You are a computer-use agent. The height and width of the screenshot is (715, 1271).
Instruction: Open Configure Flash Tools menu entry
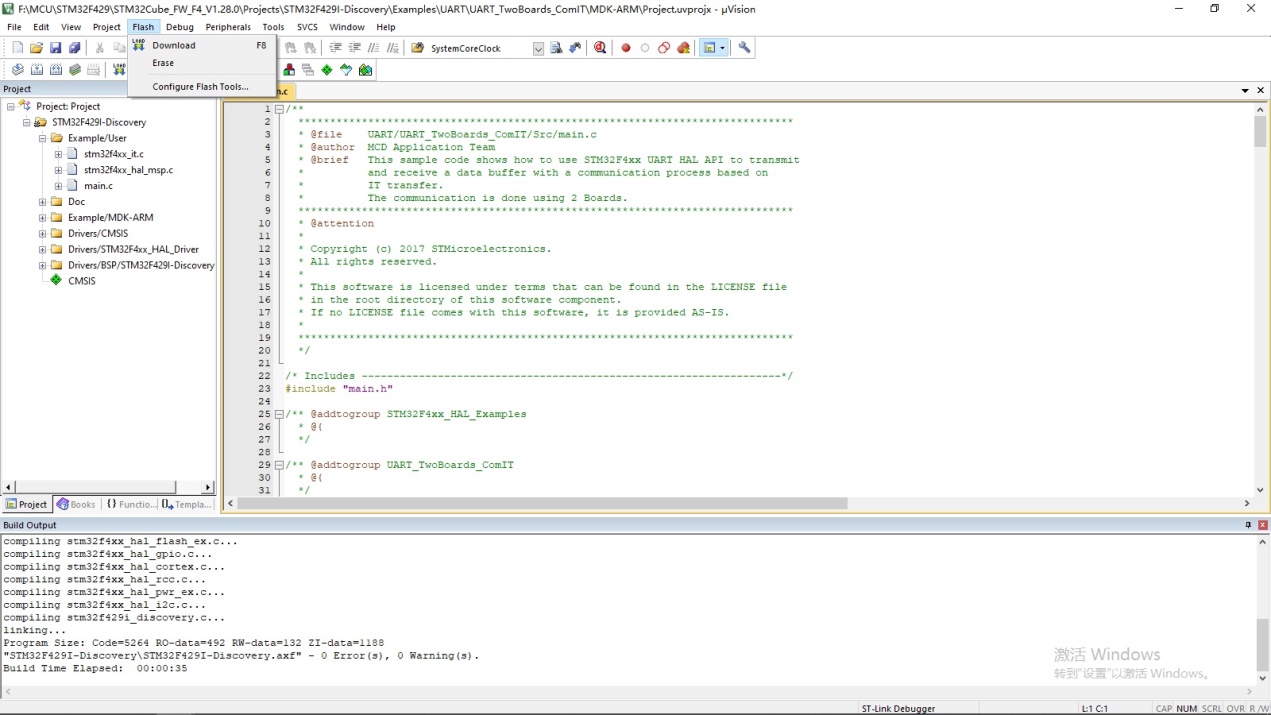(202, 87)
